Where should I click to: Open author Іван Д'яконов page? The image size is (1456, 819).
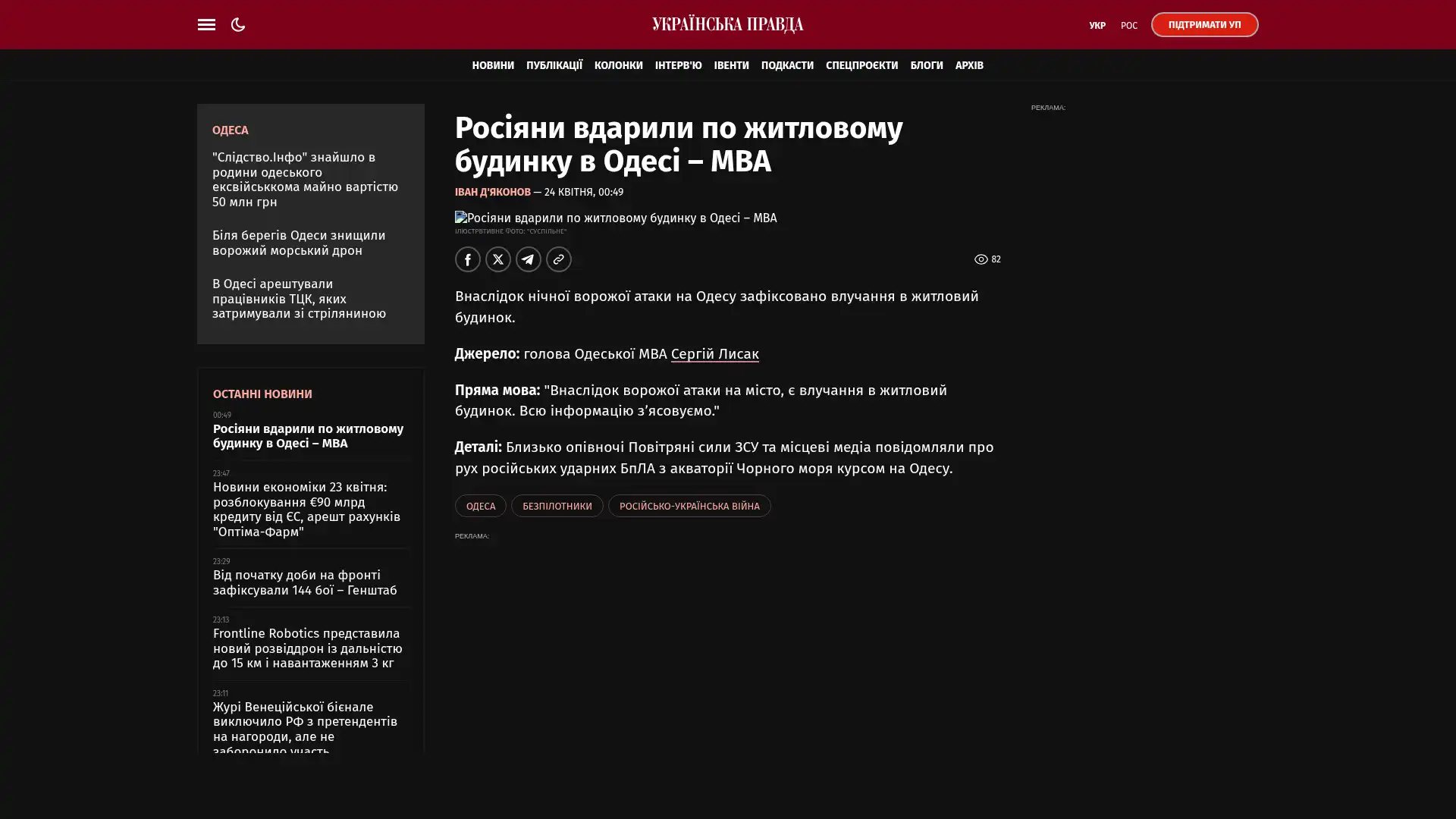(x=492, y=193)
